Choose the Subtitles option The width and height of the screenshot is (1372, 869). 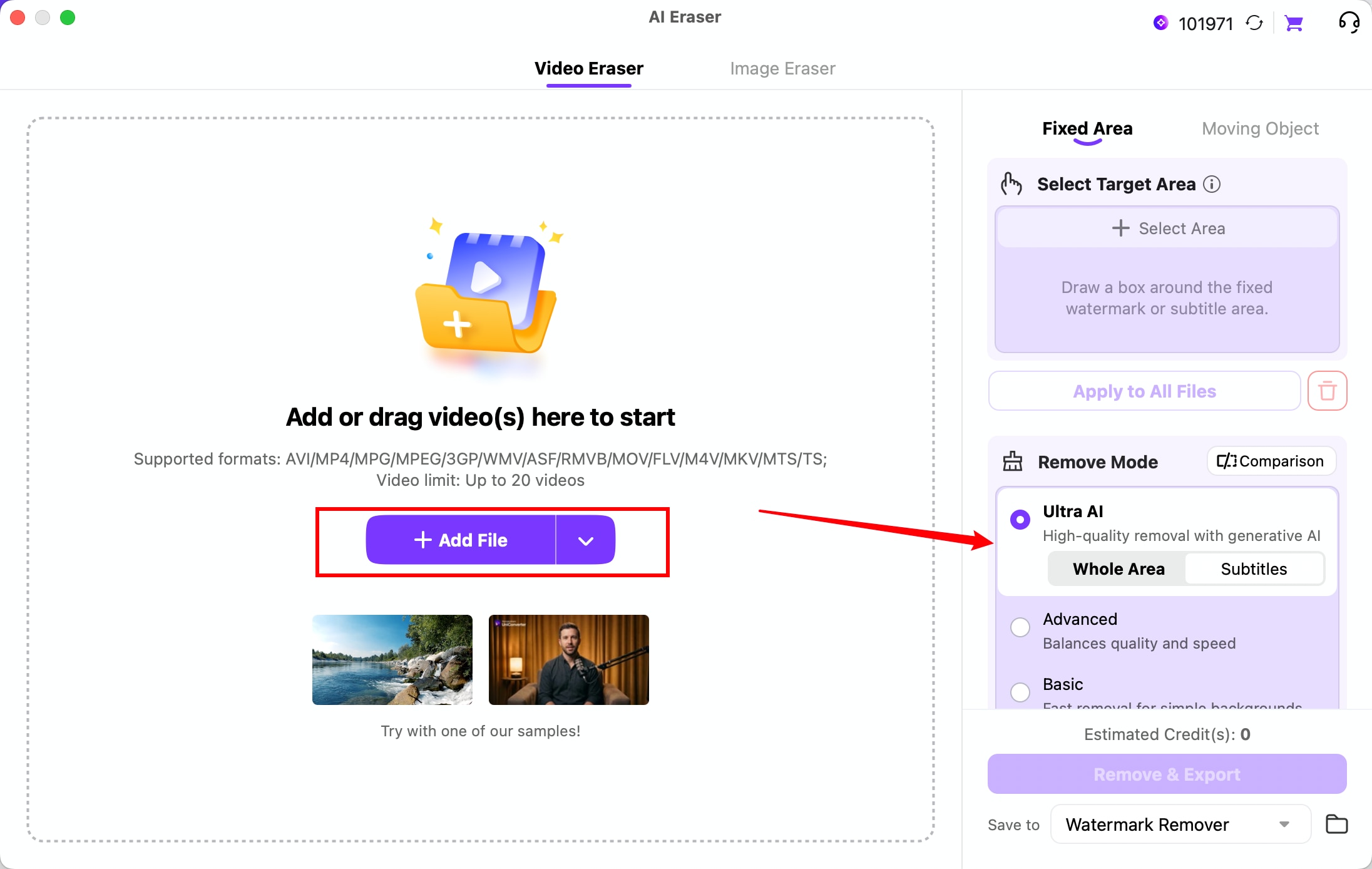click(x=1254, y=568)
